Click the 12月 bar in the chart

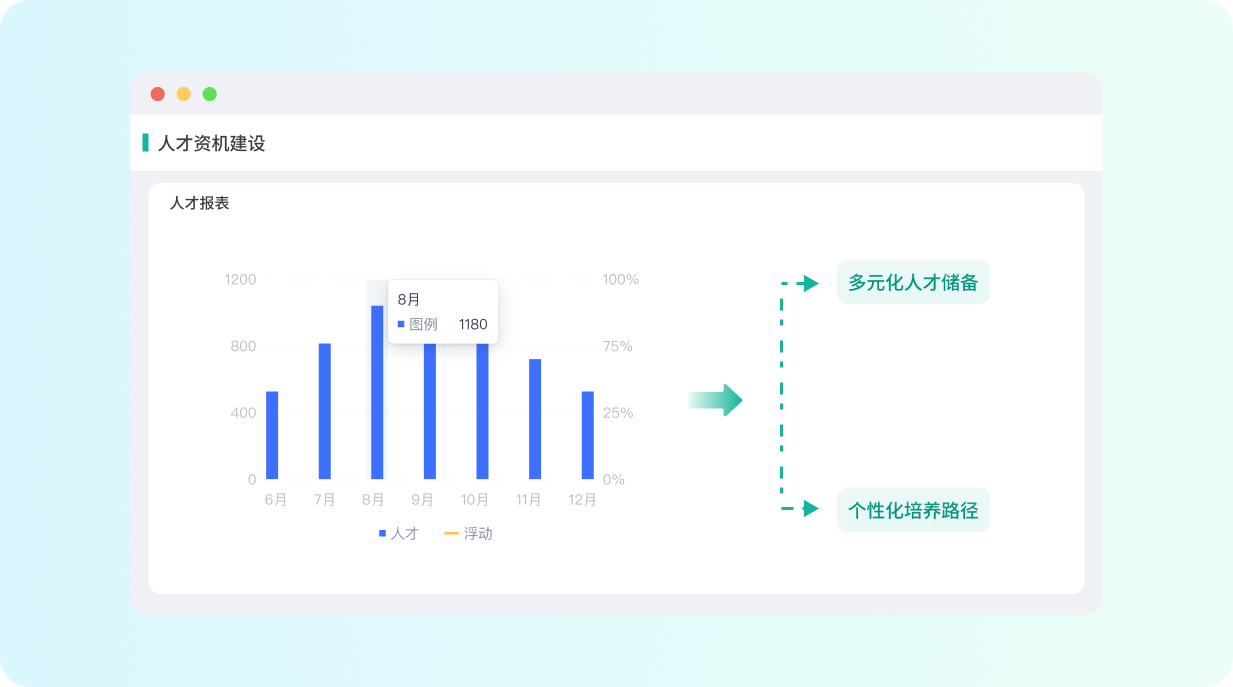tap(588, 435)
